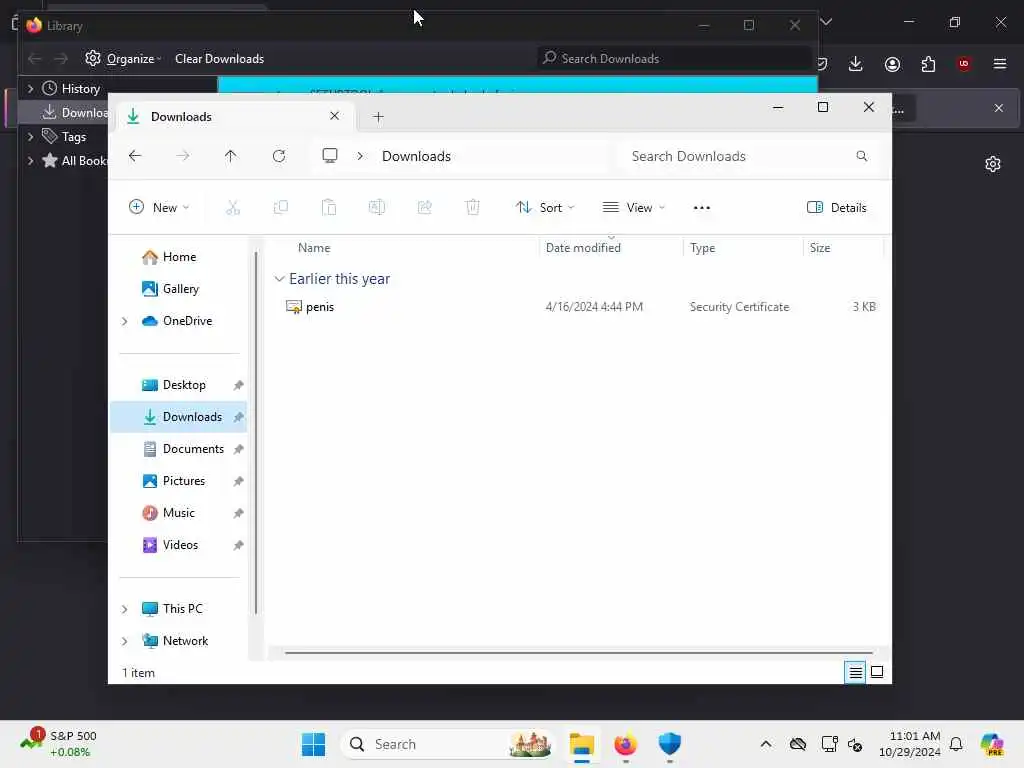Open Organize dropdown in Library window
Image resolution: width=1024 pixels, height=768 pixels.
(x=123, y=59)
